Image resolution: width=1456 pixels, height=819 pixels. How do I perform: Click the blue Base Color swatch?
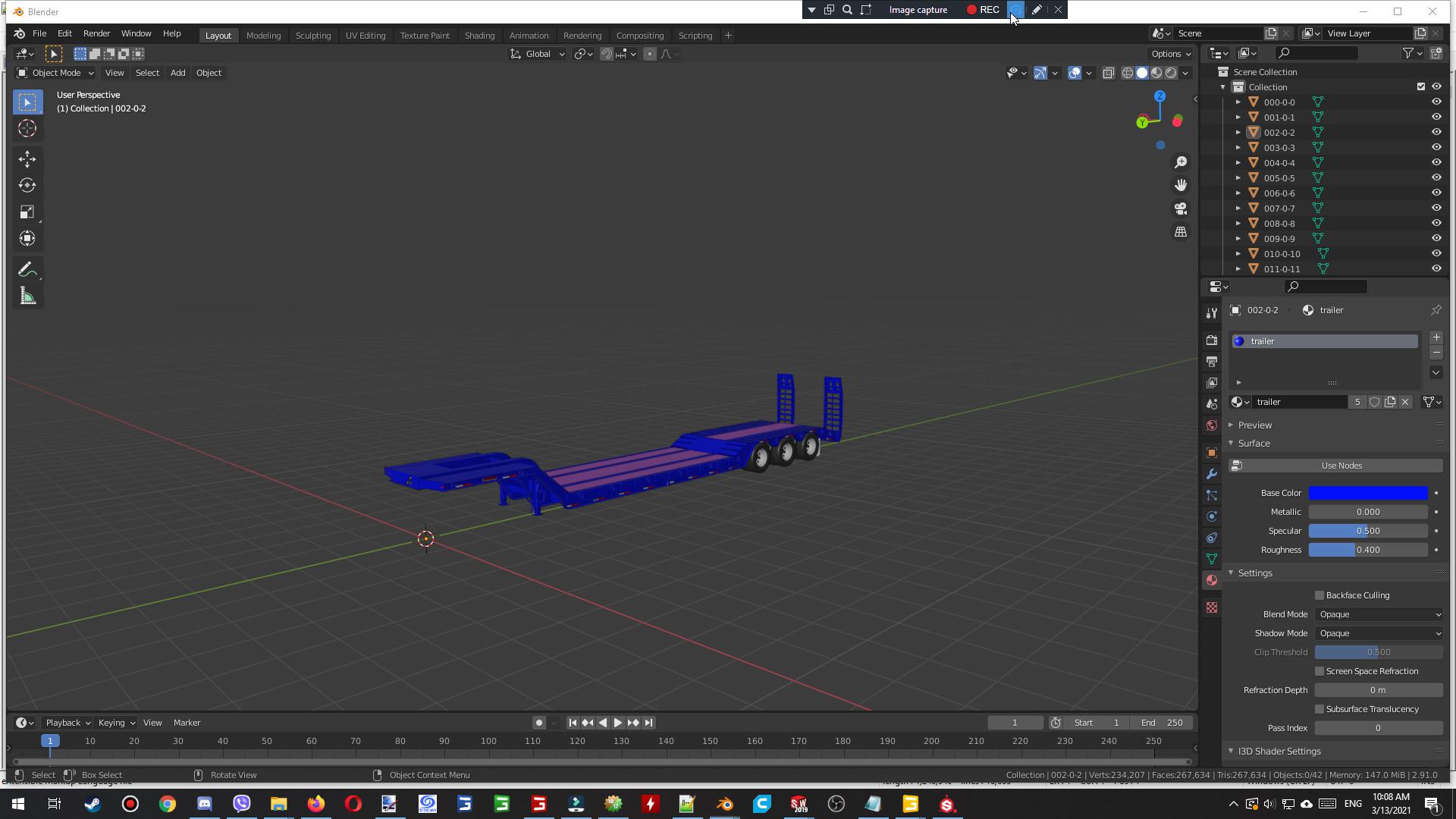click(1368, 493)
